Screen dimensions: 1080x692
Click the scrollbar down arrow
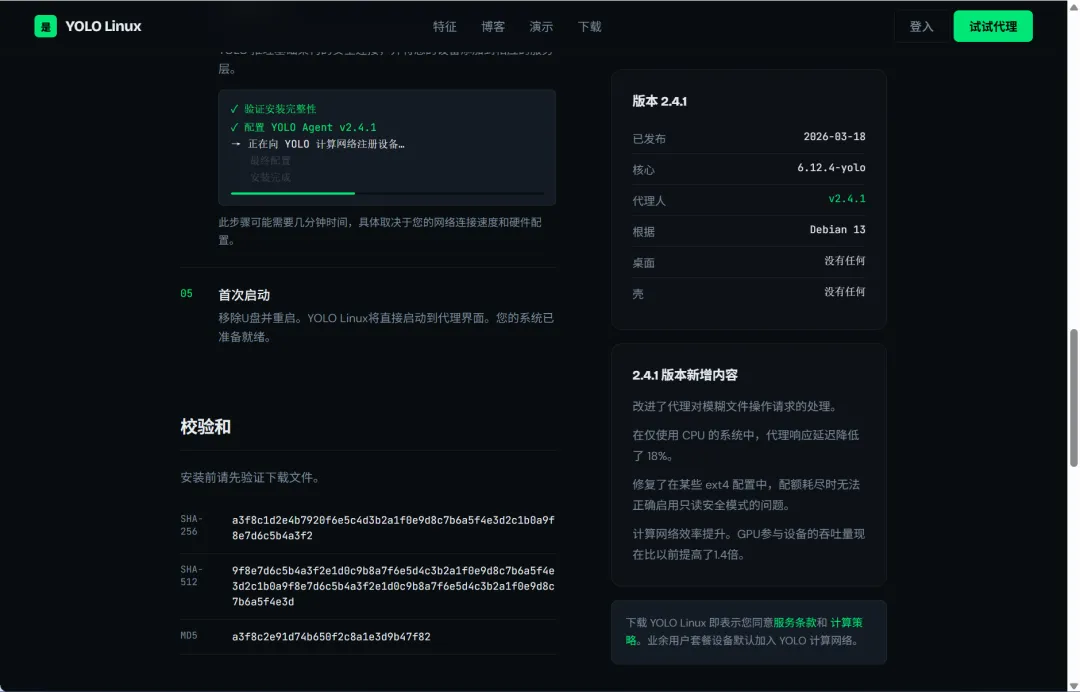(x=1073, y=686)
